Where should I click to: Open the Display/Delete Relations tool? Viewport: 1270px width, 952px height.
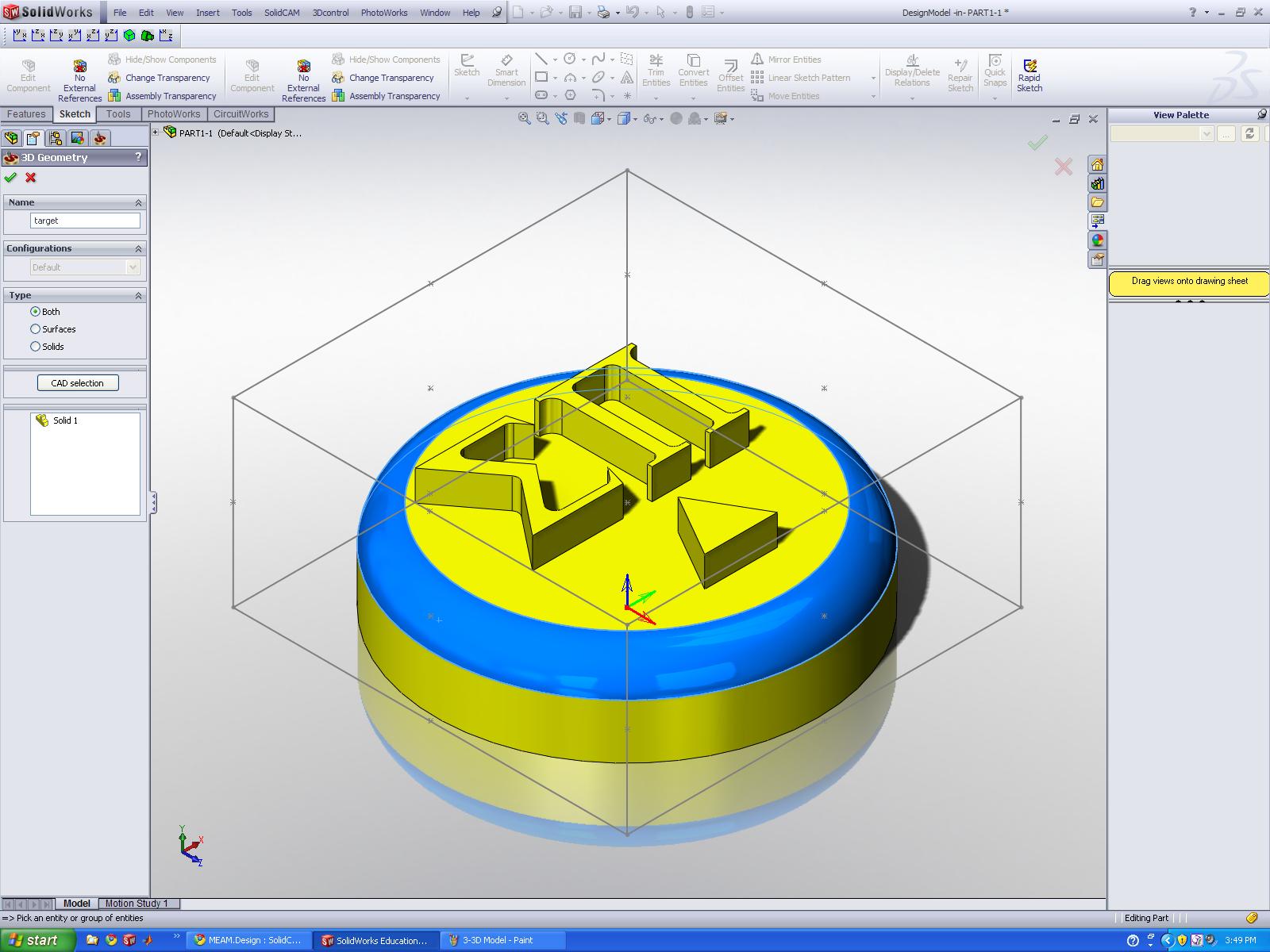coord(912,71)
